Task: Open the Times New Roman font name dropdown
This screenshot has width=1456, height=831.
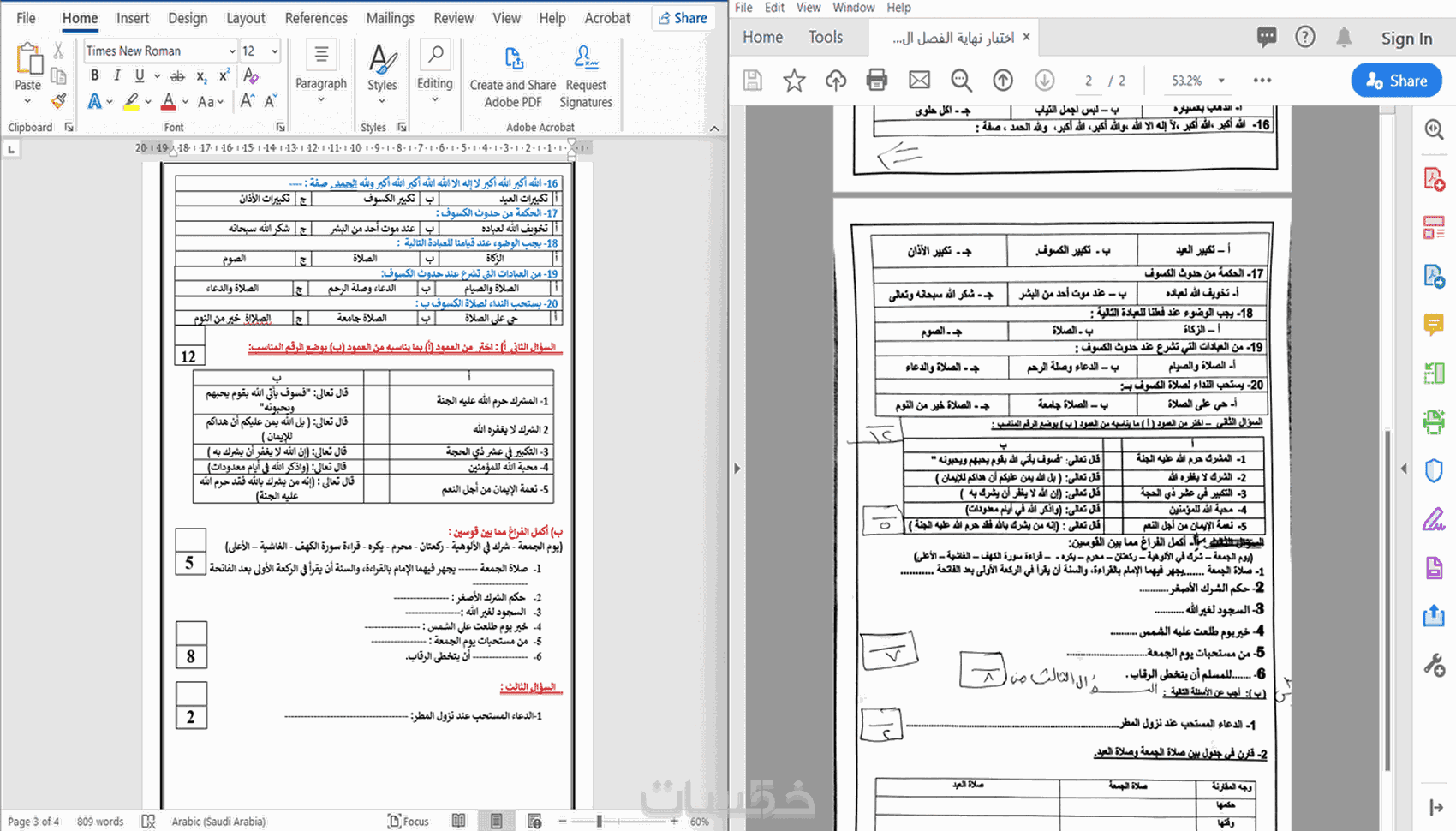Action: (x=231, y=51)
